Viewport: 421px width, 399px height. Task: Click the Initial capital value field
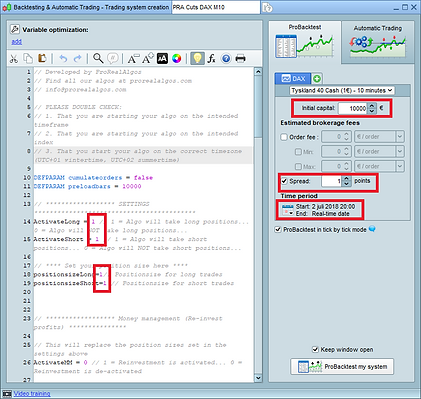(353, 108)
